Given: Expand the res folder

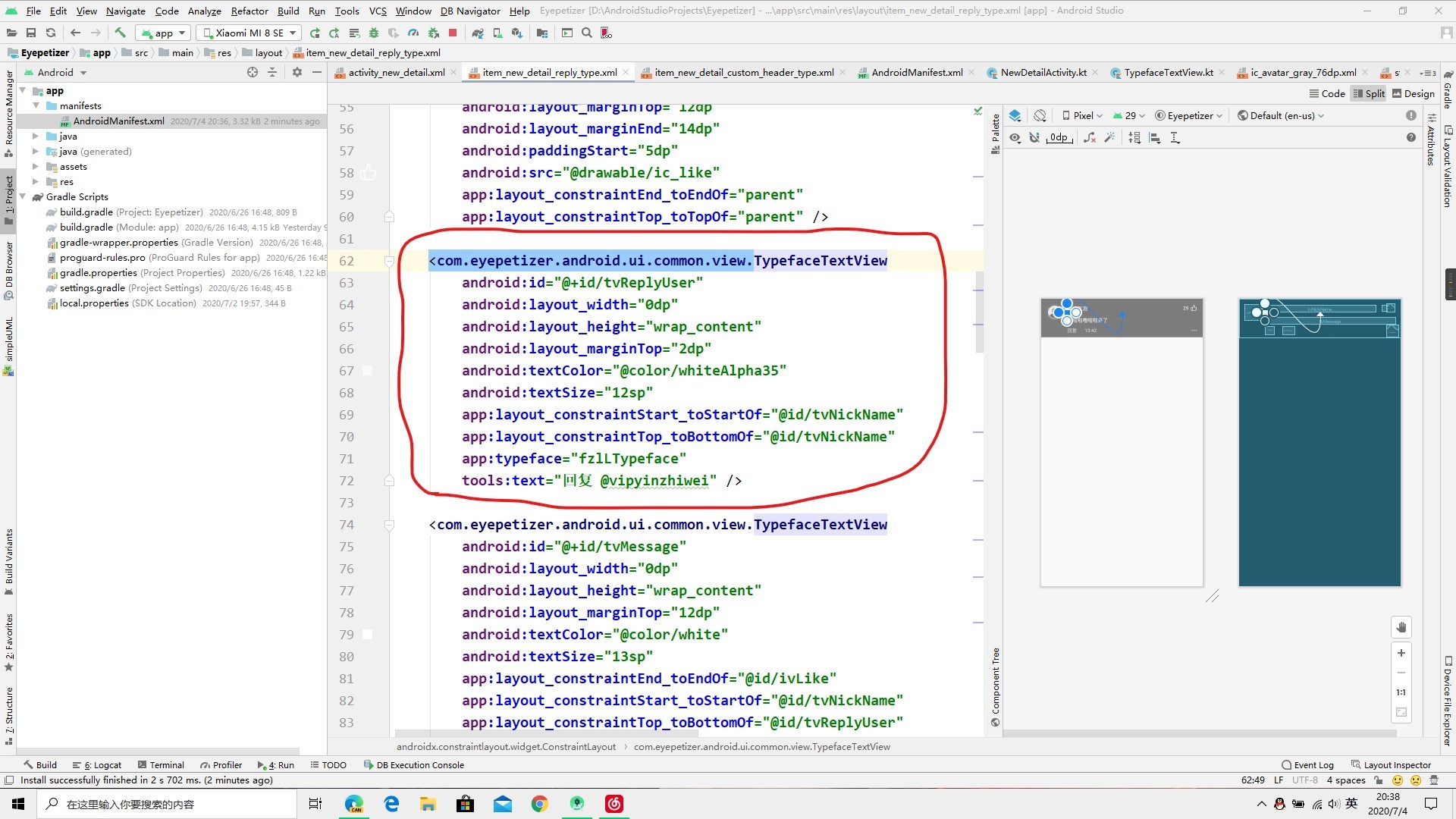Looking at the screenshot, I should [36, 182].
